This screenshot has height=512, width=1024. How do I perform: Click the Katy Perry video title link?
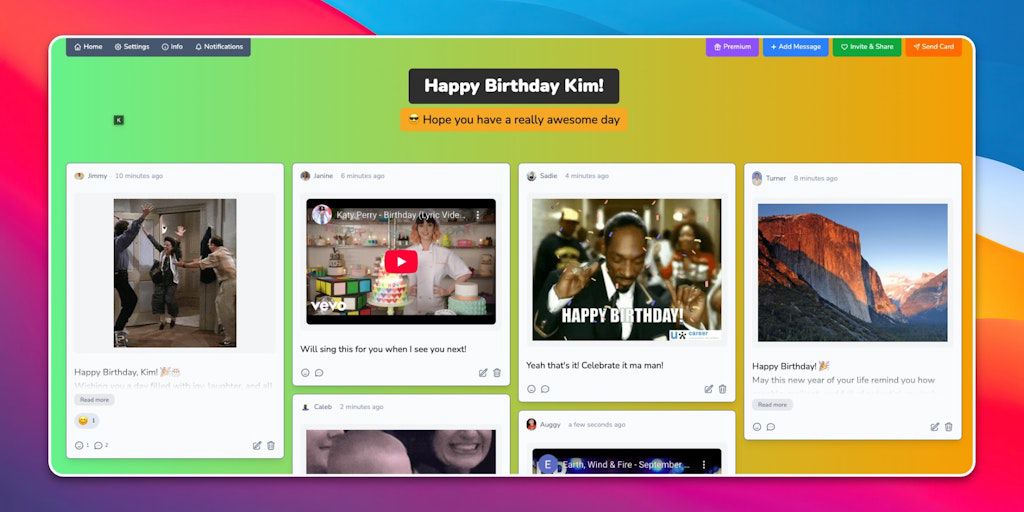(401, 215)
